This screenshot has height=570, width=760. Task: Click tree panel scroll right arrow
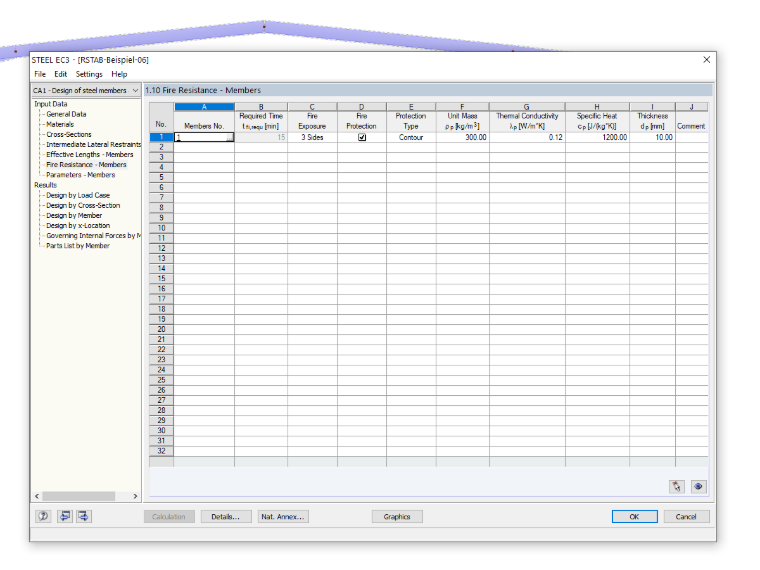pos(135,496)
